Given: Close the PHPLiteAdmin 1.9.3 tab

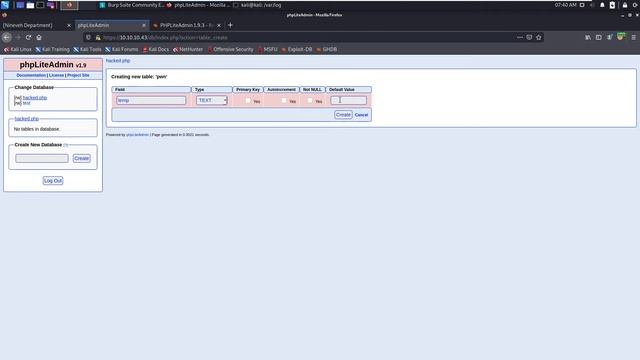Looking at the screenshot, I should tap(219, 25).
